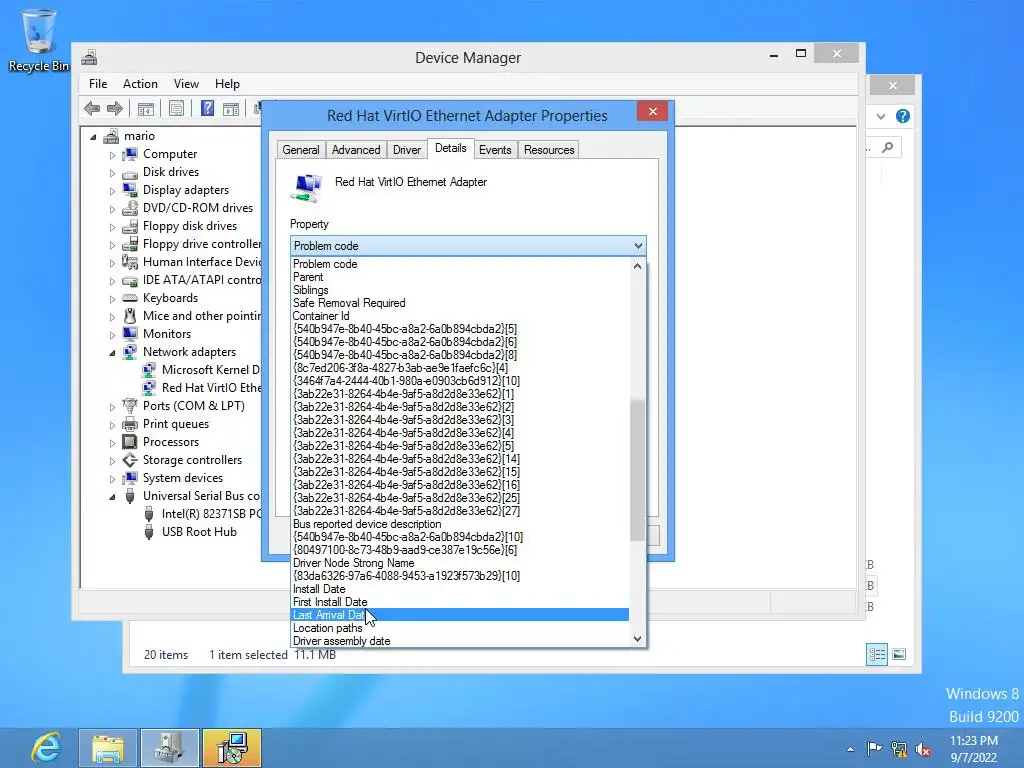
Task: Switch to details view in Explorer window
Action: coord(877,654)
